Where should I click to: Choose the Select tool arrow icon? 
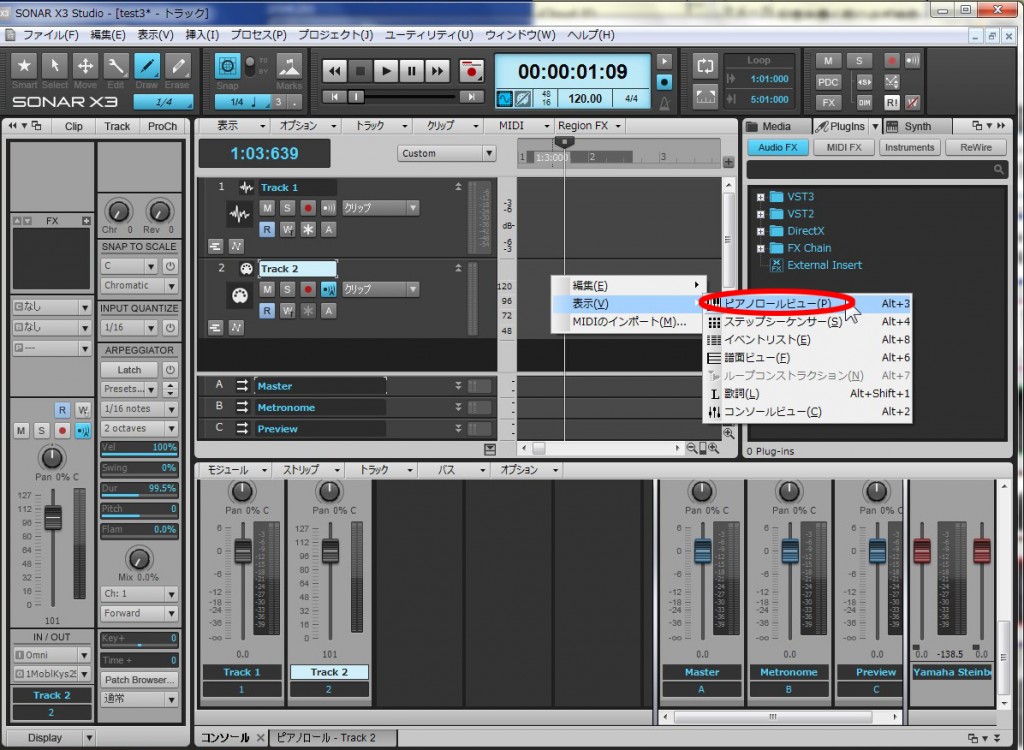point(54,66)
